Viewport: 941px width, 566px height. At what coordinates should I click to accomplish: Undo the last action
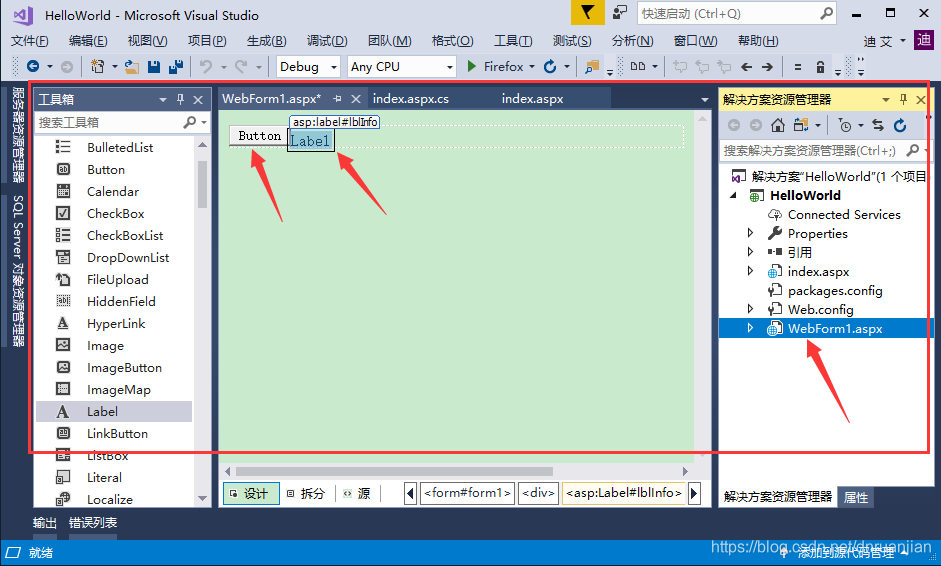(x=206, y=67)
